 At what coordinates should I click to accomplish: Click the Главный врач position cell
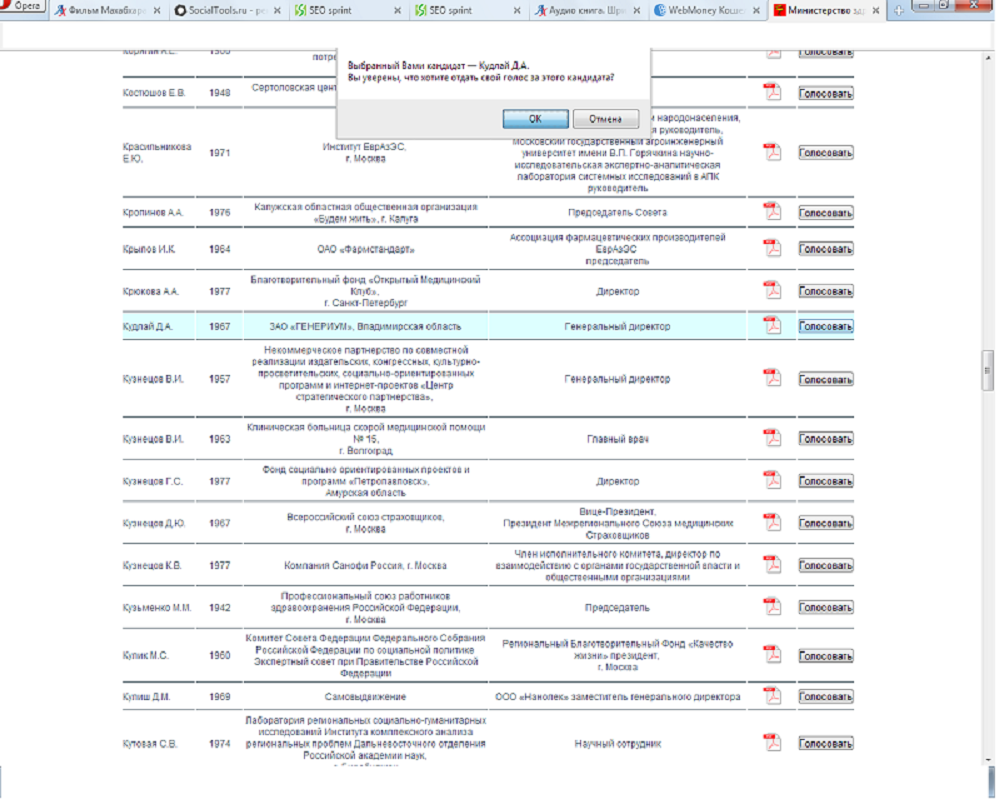pyautogui.click(x=617, y=439)
